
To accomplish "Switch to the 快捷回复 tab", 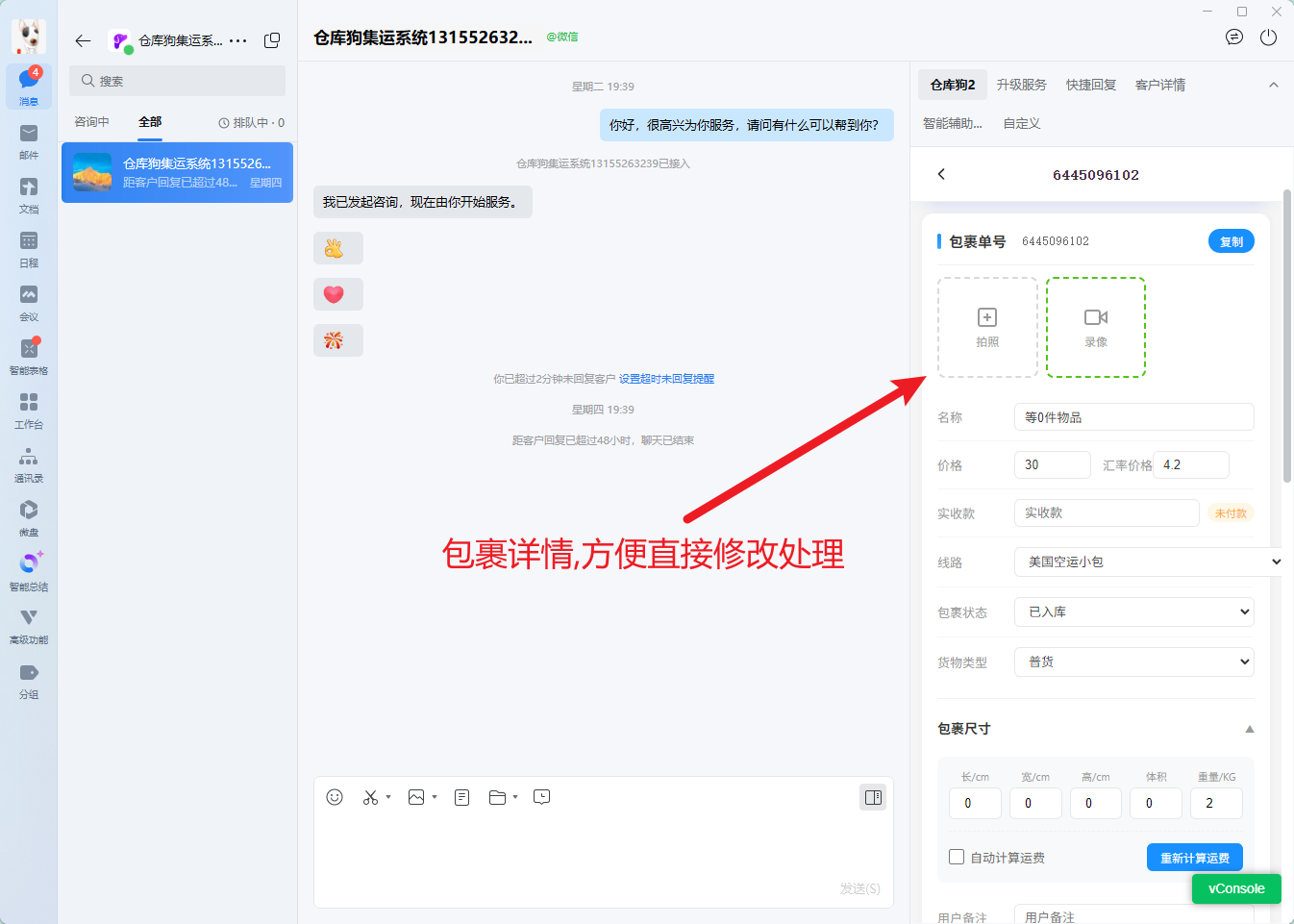I will click(1091, 85).
